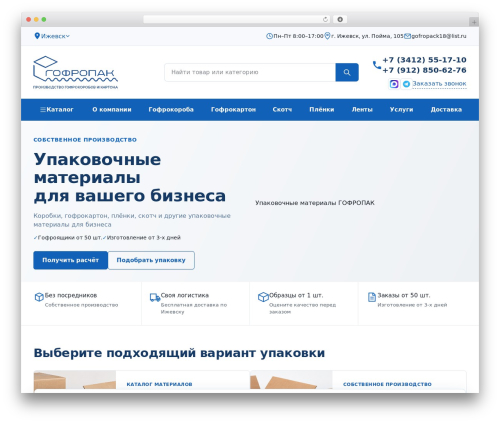This screenshot has height=423, width=500.
Task: Go to О компании menu item
Action: click(112, 110)
